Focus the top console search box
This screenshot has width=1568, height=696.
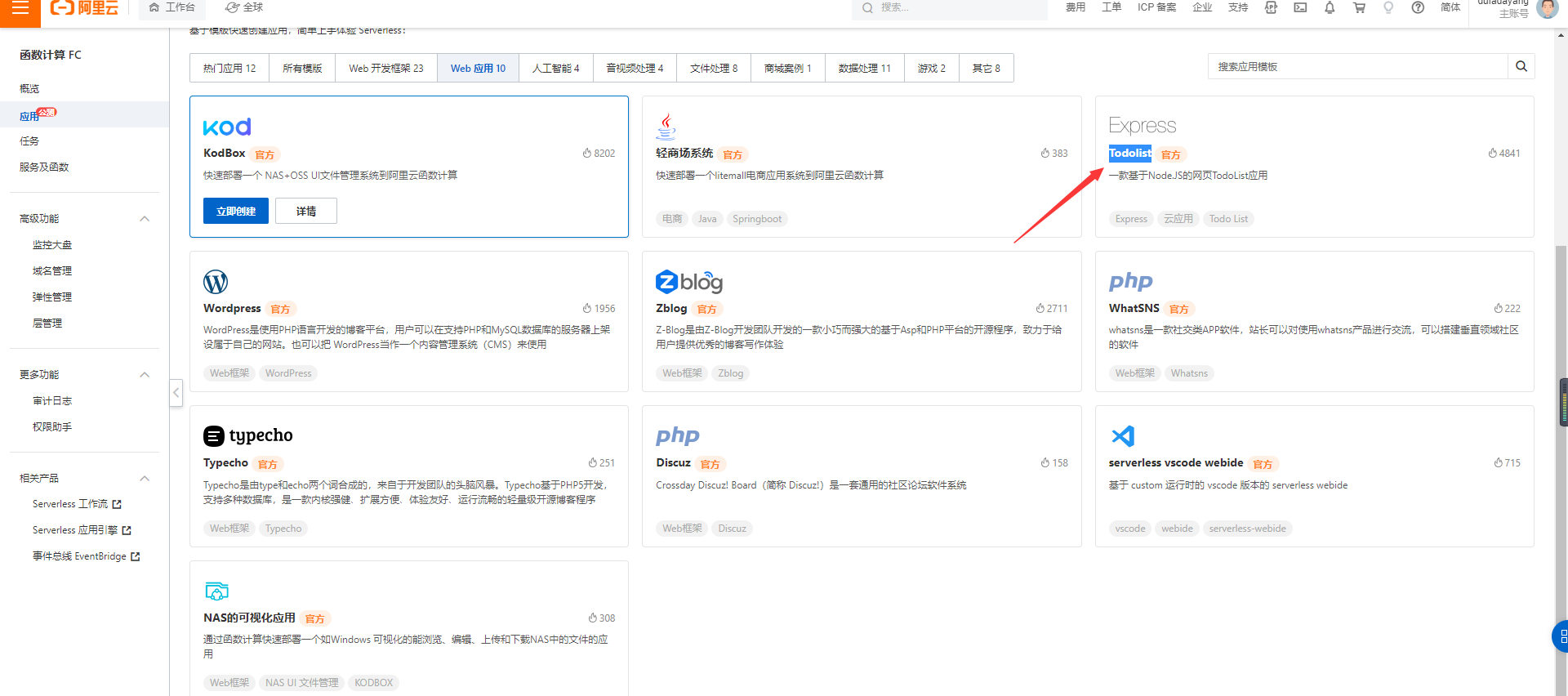pos(950,7)
